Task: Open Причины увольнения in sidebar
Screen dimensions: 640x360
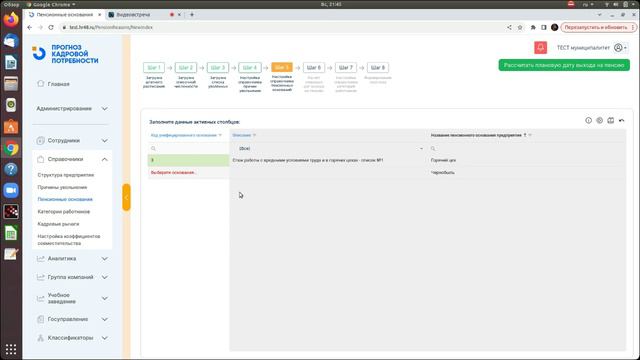Action: pyautogui.click(x=62, y=187)
